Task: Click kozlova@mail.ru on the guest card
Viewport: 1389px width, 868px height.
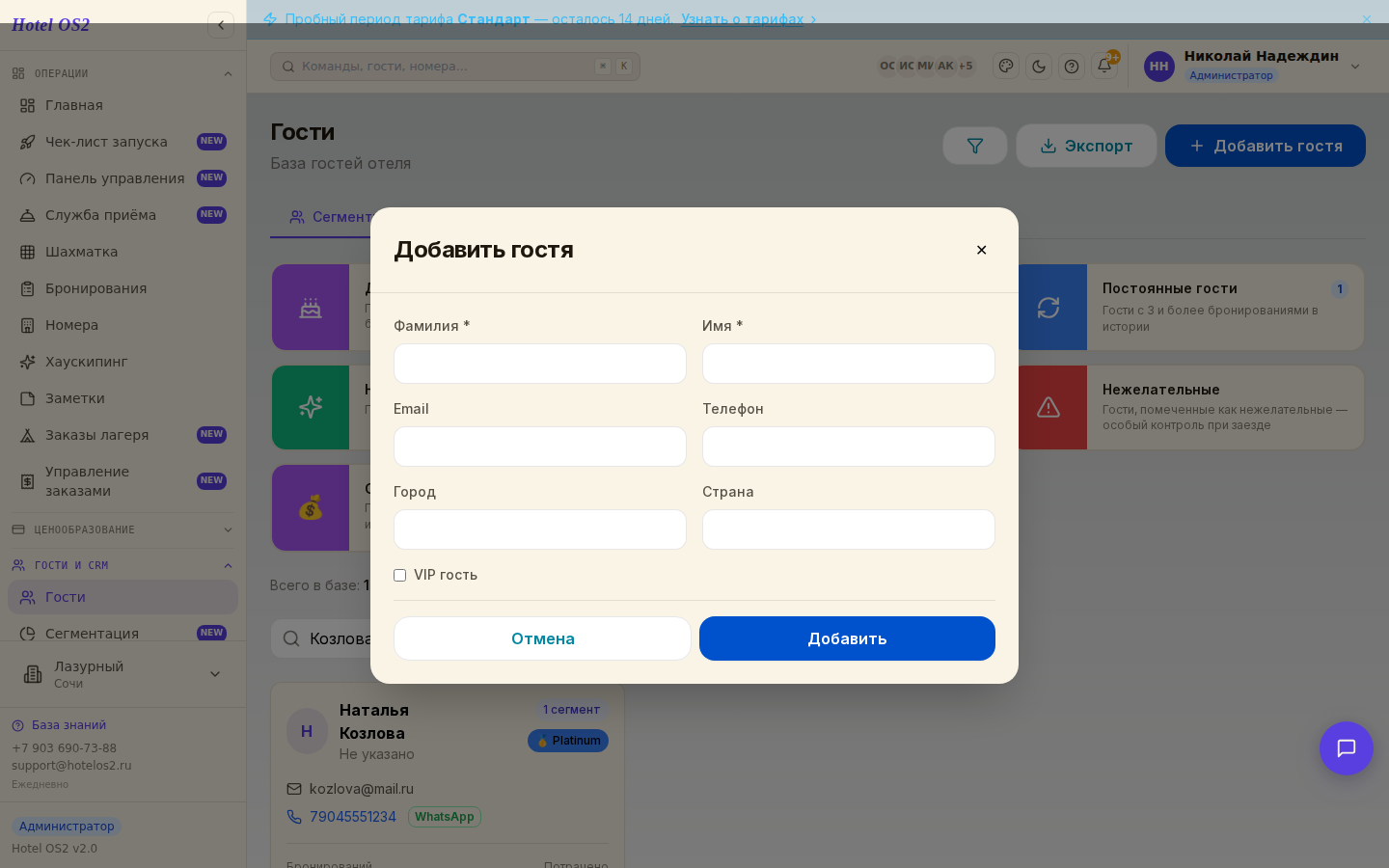Action: (362, 789)
